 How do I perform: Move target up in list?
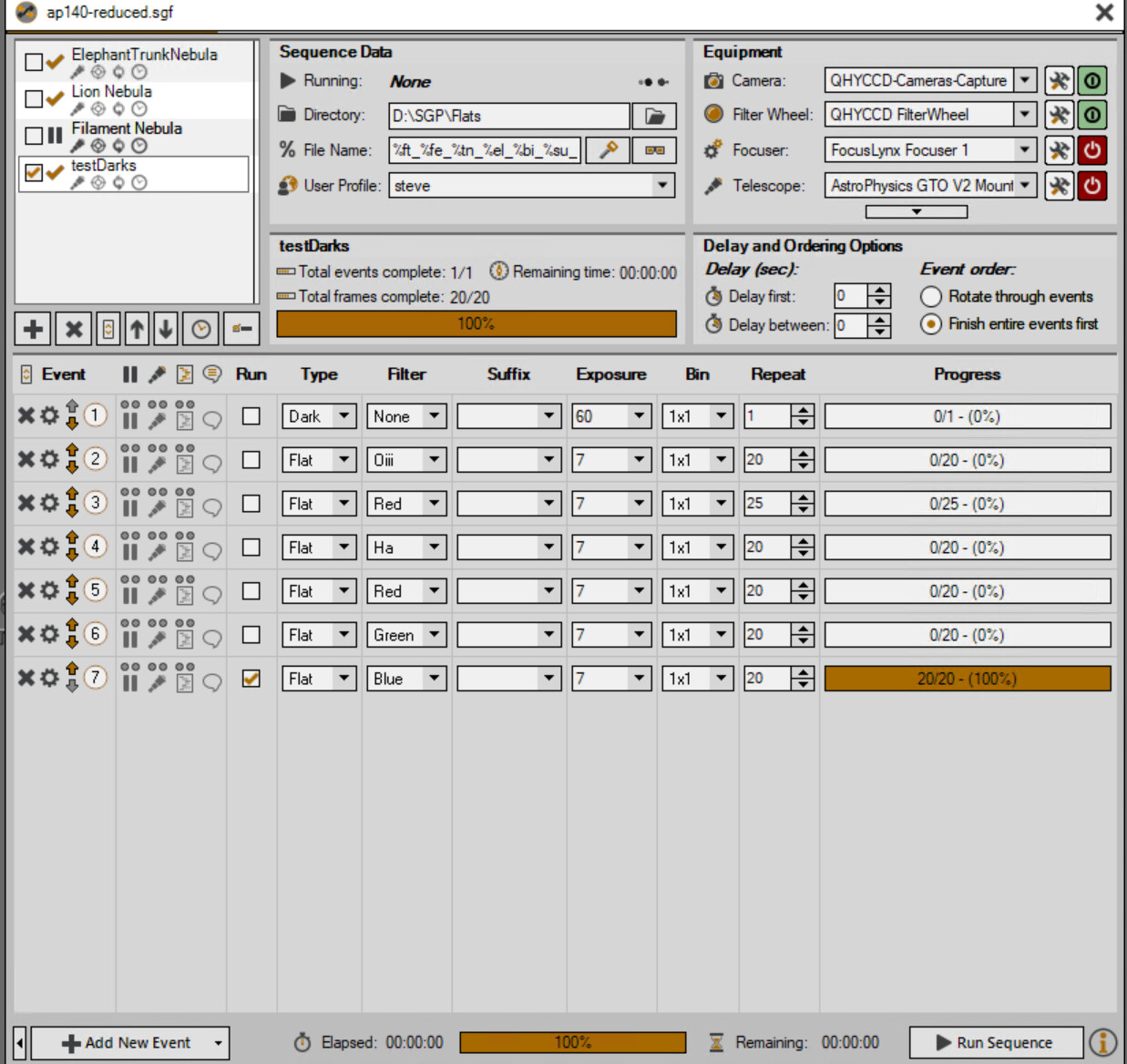pos(137,329)
